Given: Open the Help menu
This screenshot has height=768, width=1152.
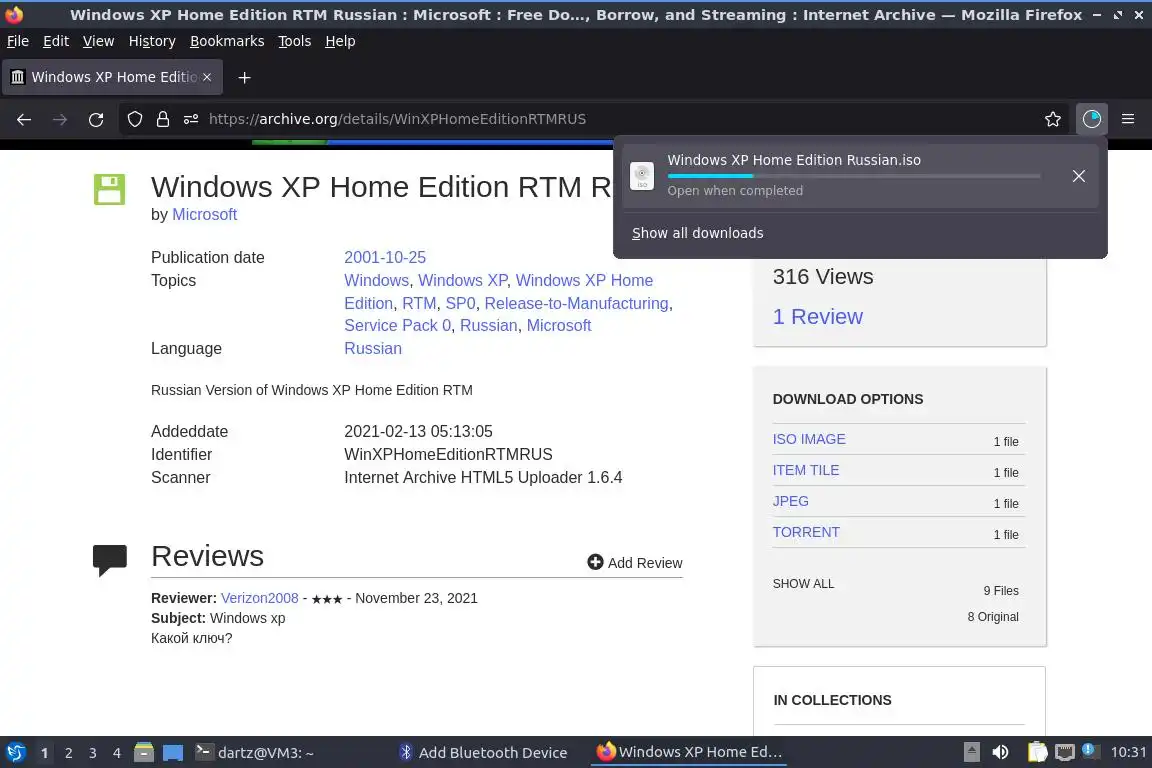Looking at the screenshot, I should coord(340,41).
